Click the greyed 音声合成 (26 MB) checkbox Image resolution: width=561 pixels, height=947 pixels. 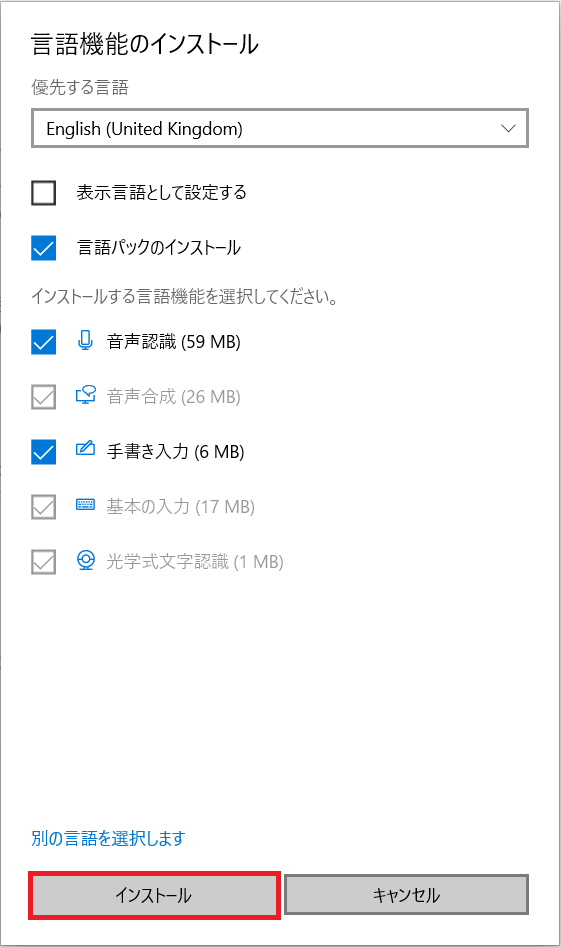tap(43, 397)
